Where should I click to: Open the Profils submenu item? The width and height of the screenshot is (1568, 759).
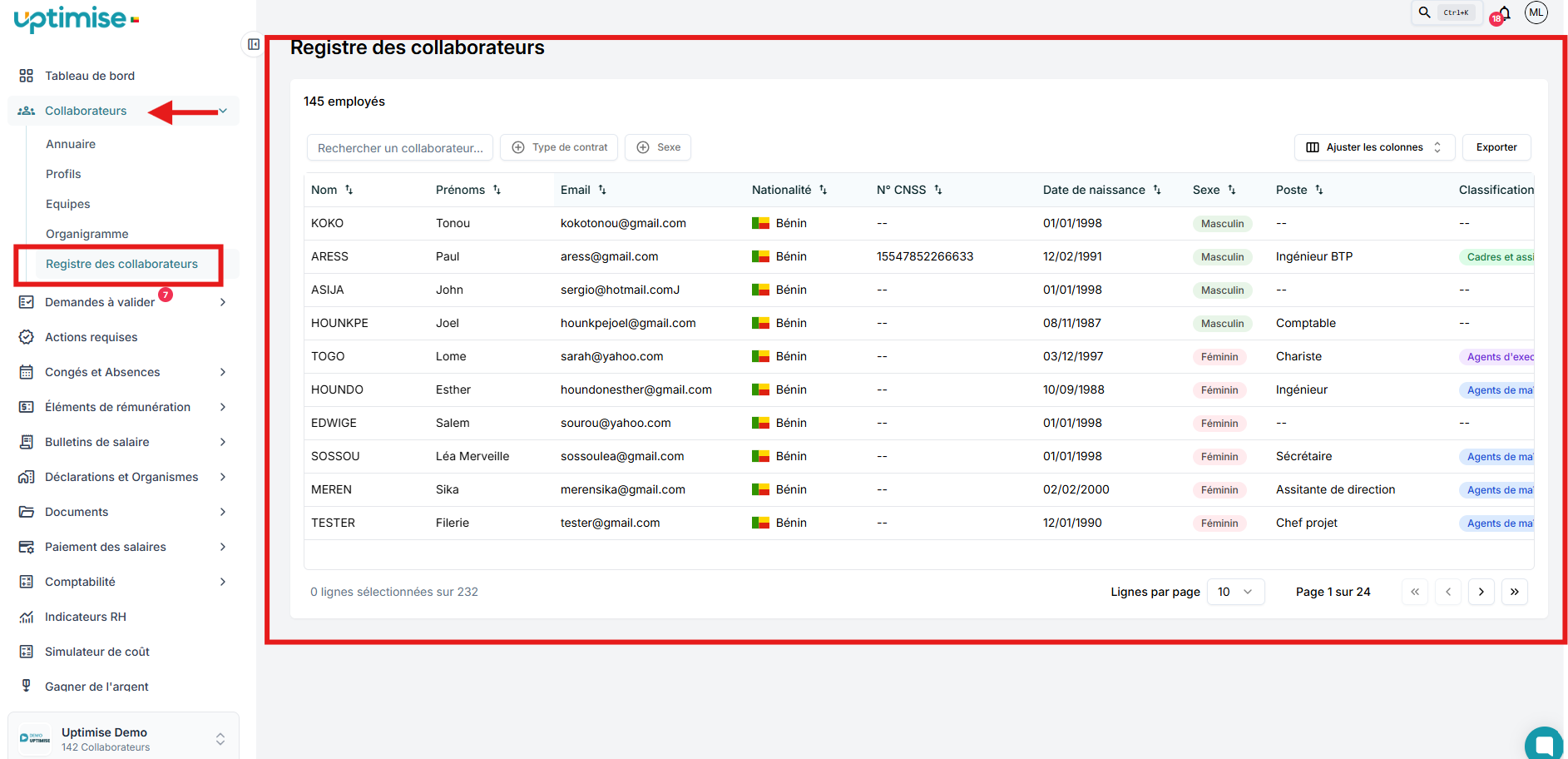point(63,174)
